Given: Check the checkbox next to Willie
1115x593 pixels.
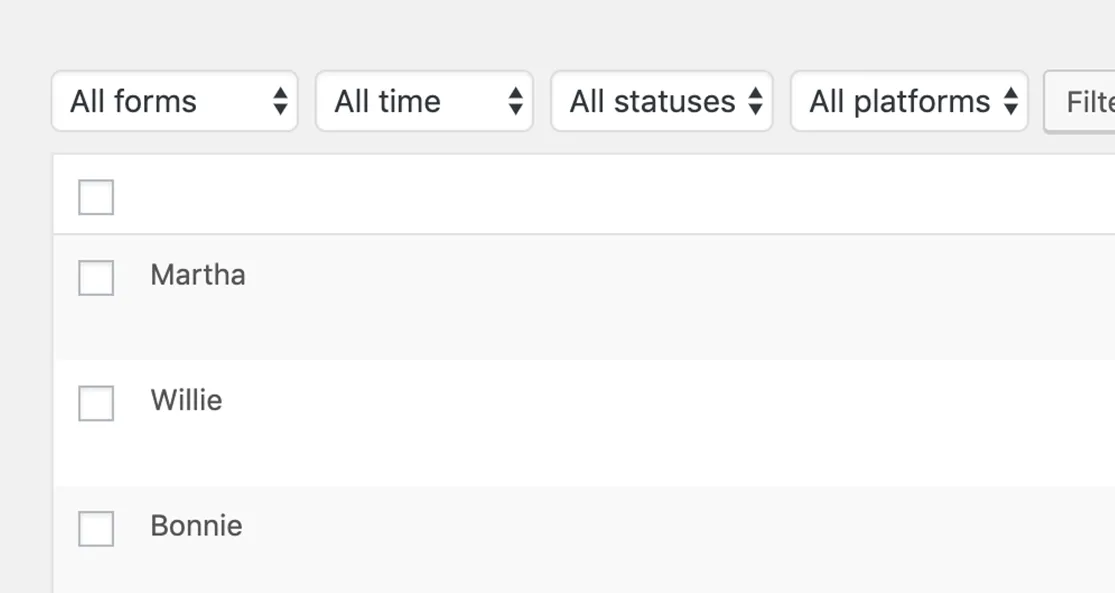Looking at the screenshot, I should pyautogui.click(x=95, y=404).
